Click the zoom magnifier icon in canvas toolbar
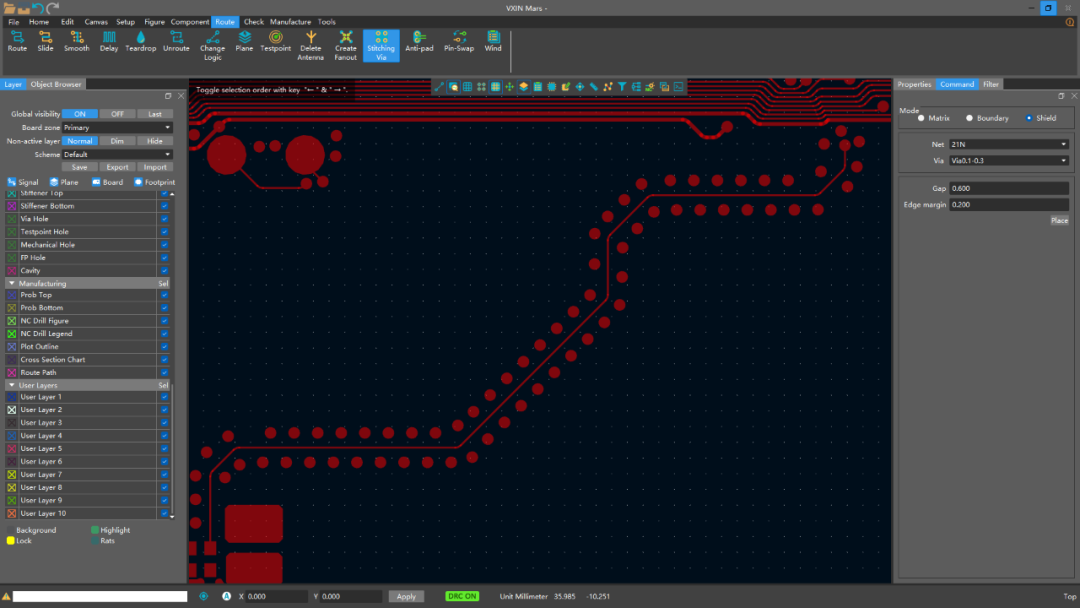 point(453,87)
